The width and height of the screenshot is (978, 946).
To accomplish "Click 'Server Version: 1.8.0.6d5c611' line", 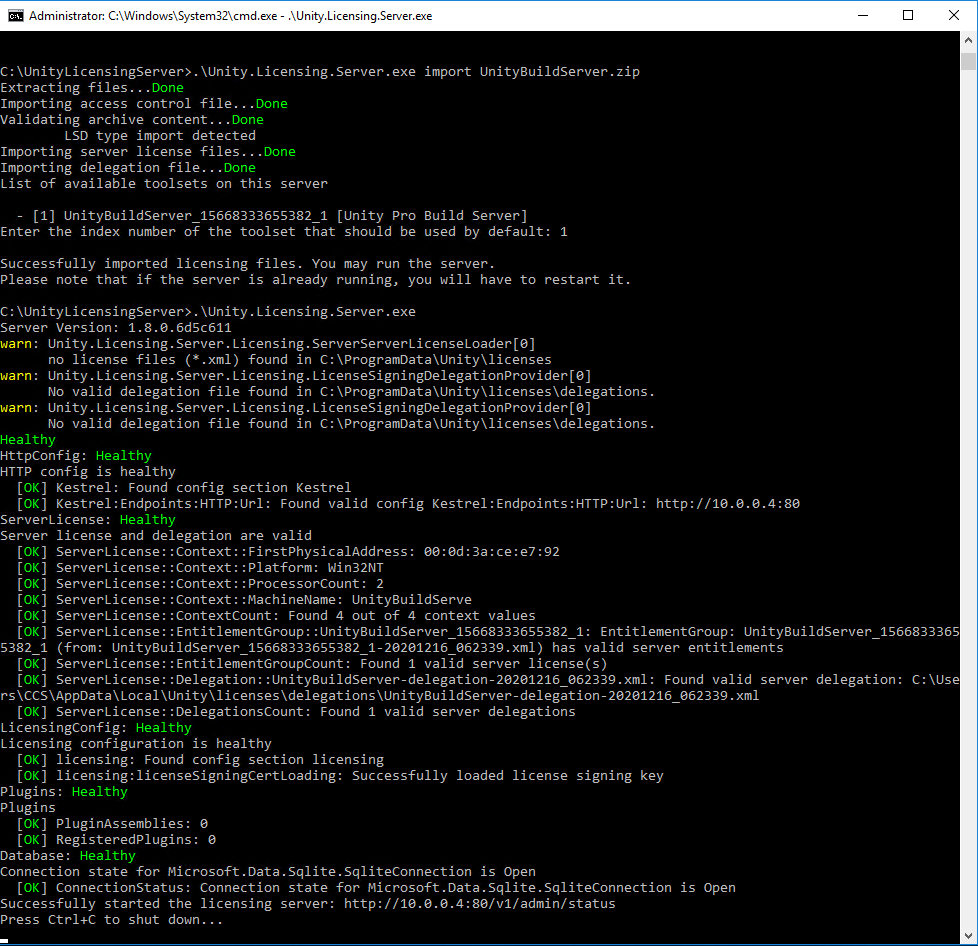I will 116,328.
